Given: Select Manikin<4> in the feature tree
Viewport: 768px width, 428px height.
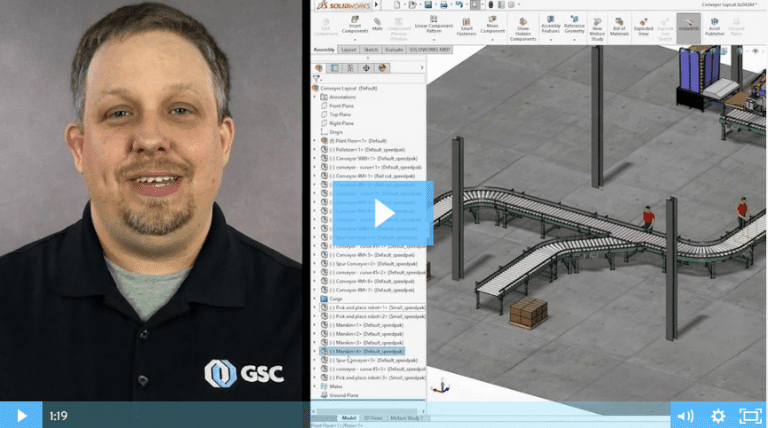Looking at the screenshot, I should [x=365, y=352].
